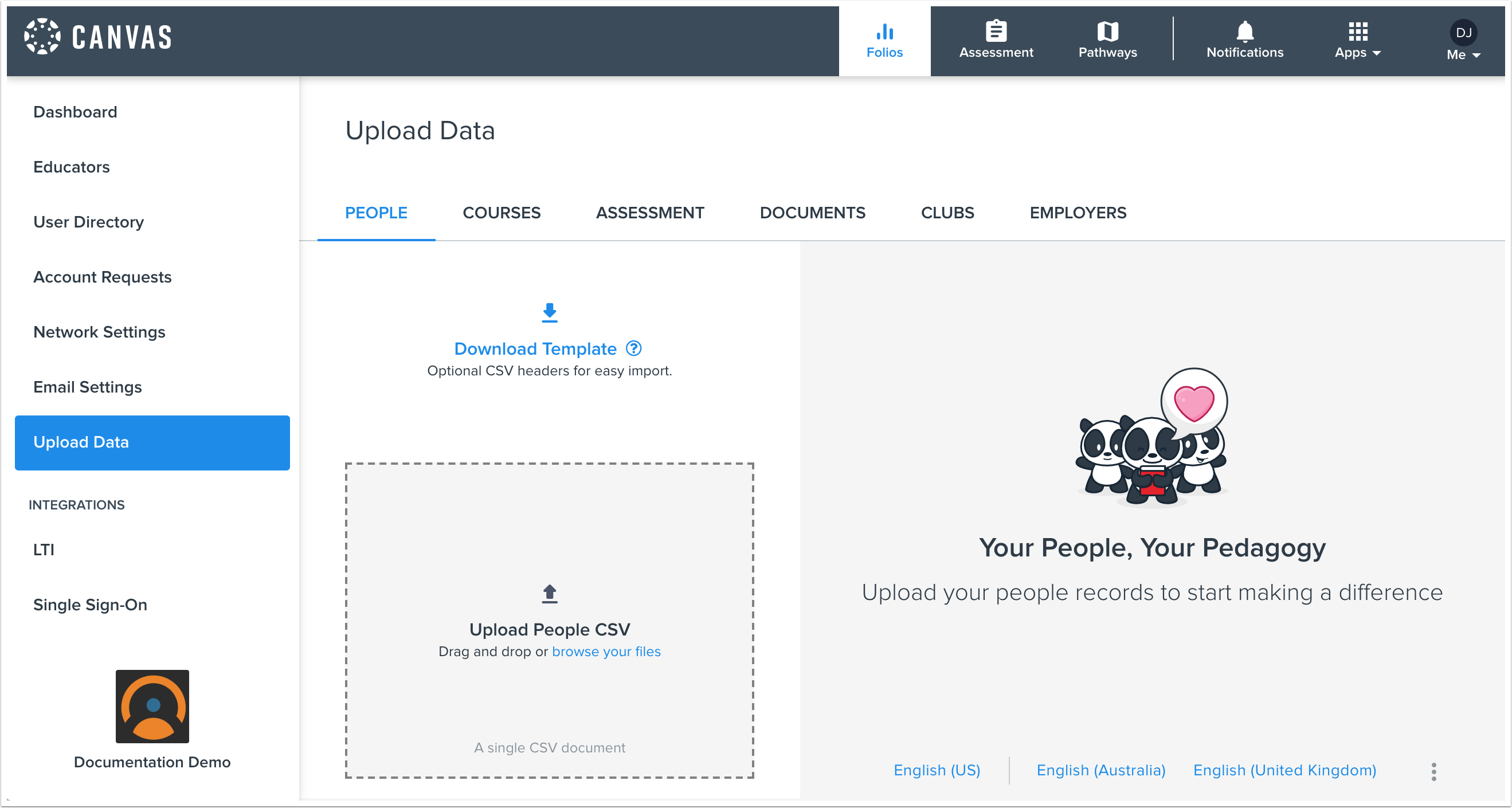Click the download arrow icon

pos(550,312)
